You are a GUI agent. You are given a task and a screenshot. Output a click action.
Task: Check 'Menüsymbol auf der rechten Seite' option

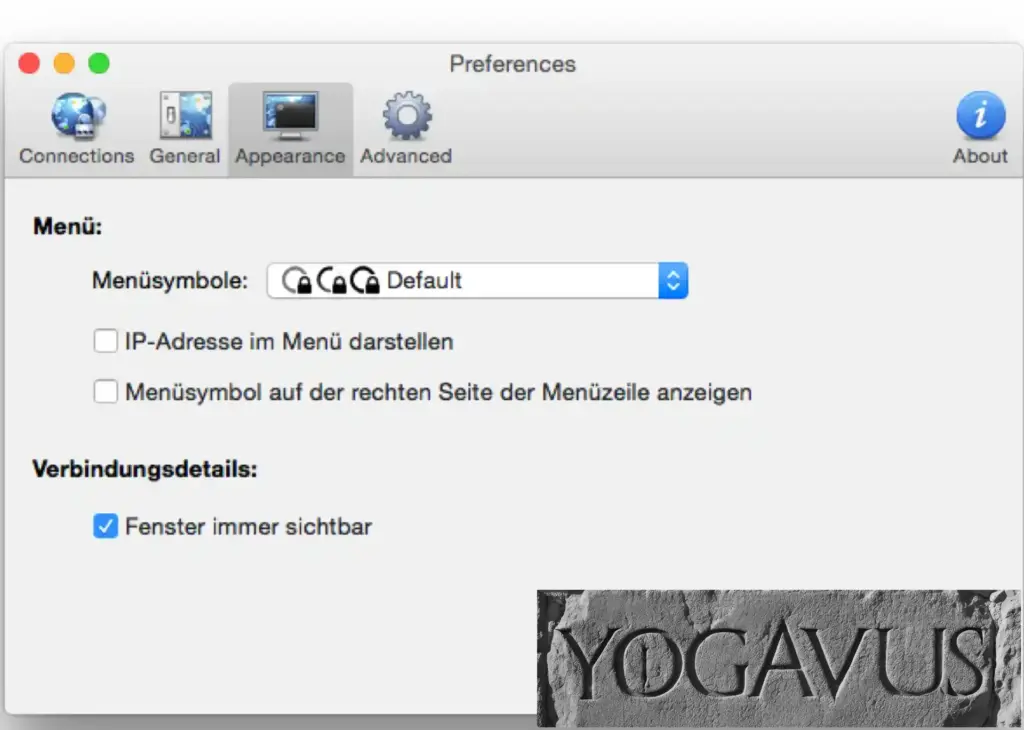coord(105,392)
